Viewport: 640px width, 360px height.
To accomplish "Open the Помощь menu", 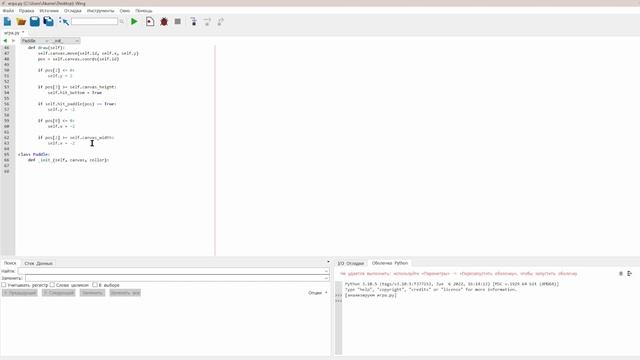I will tap(144, 11).
